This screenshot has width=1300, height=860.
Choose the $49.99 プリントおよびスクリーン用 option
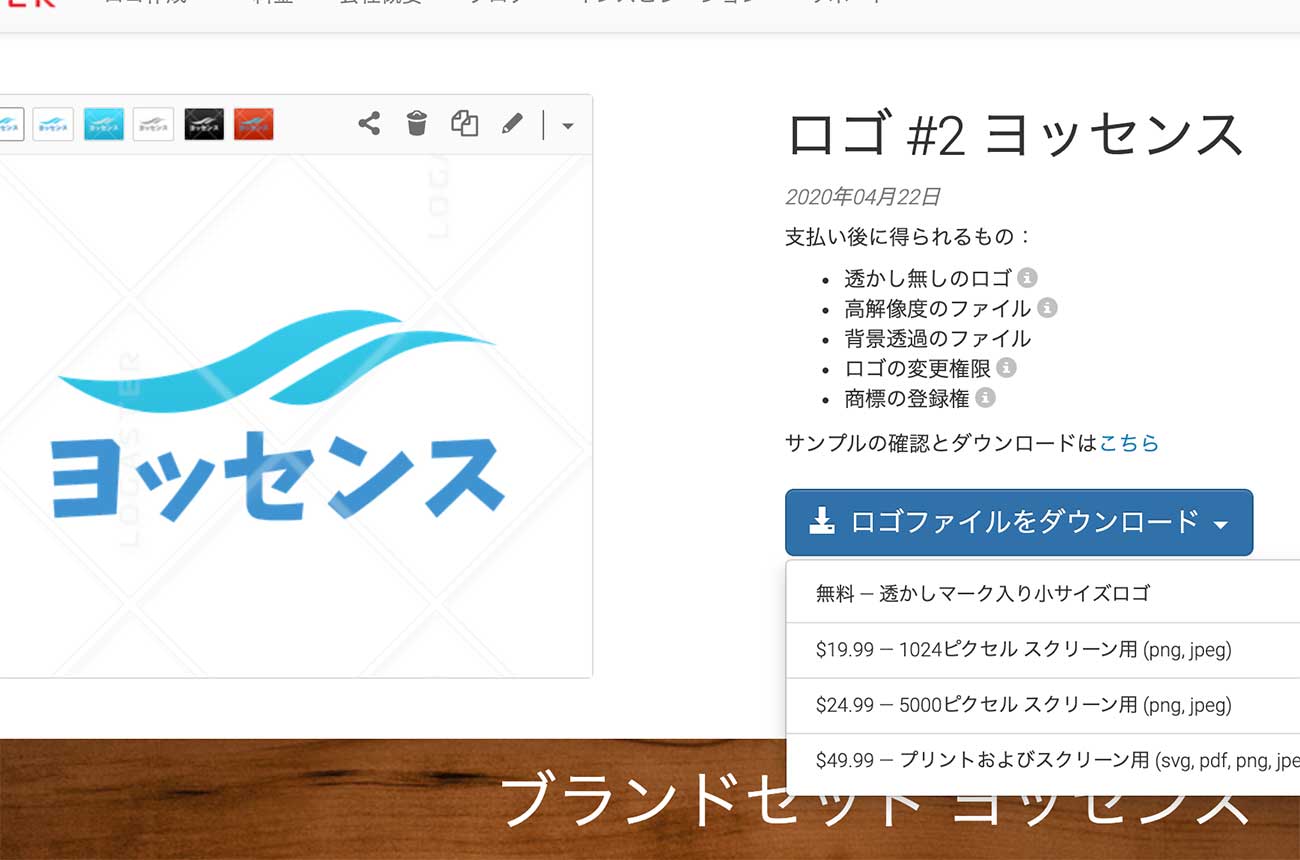(x=1043, y=760)
